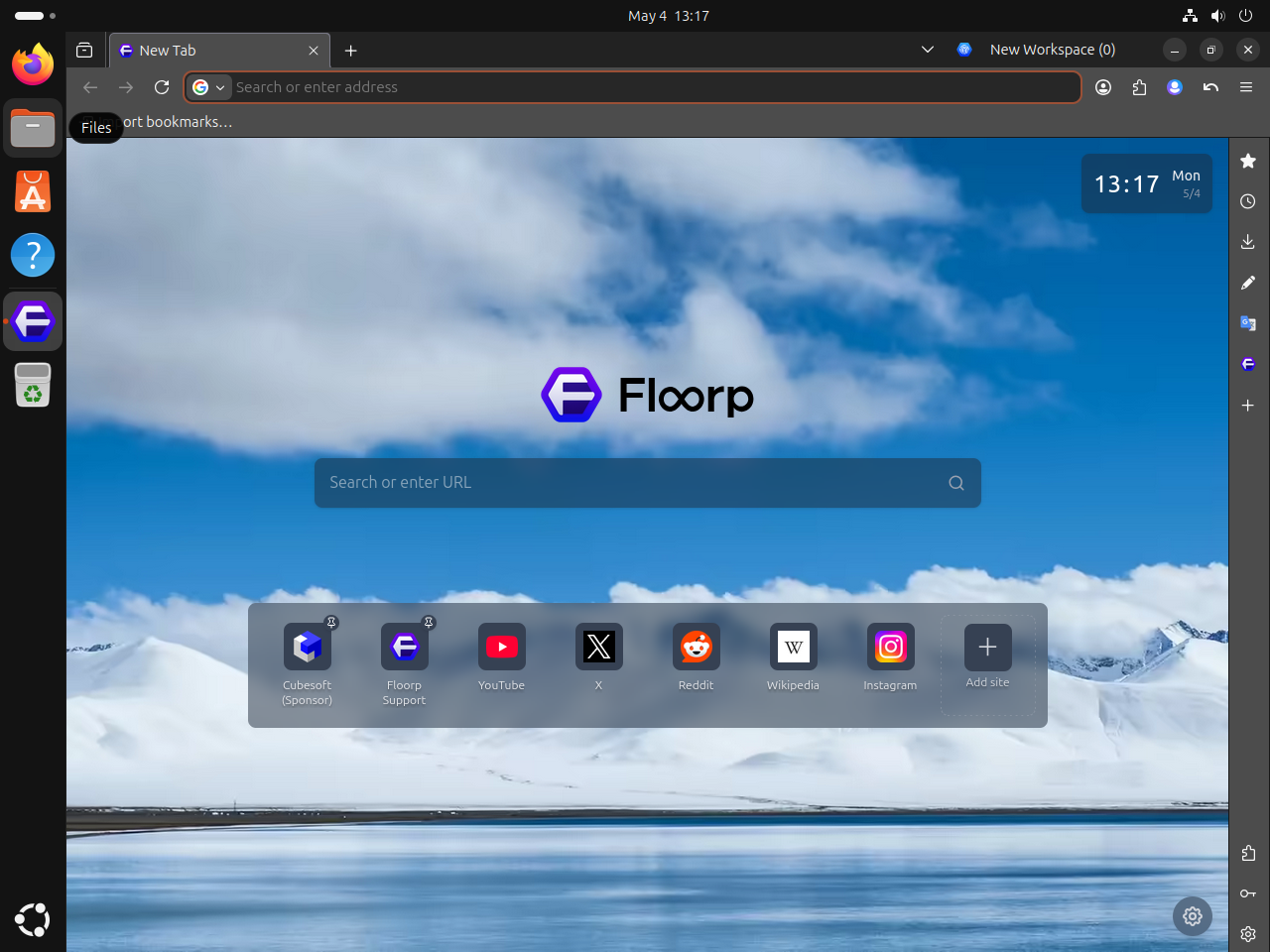1270x952 pixels.
Task: Open sidebar settings gear at bottom
Action: point(1248,934)
